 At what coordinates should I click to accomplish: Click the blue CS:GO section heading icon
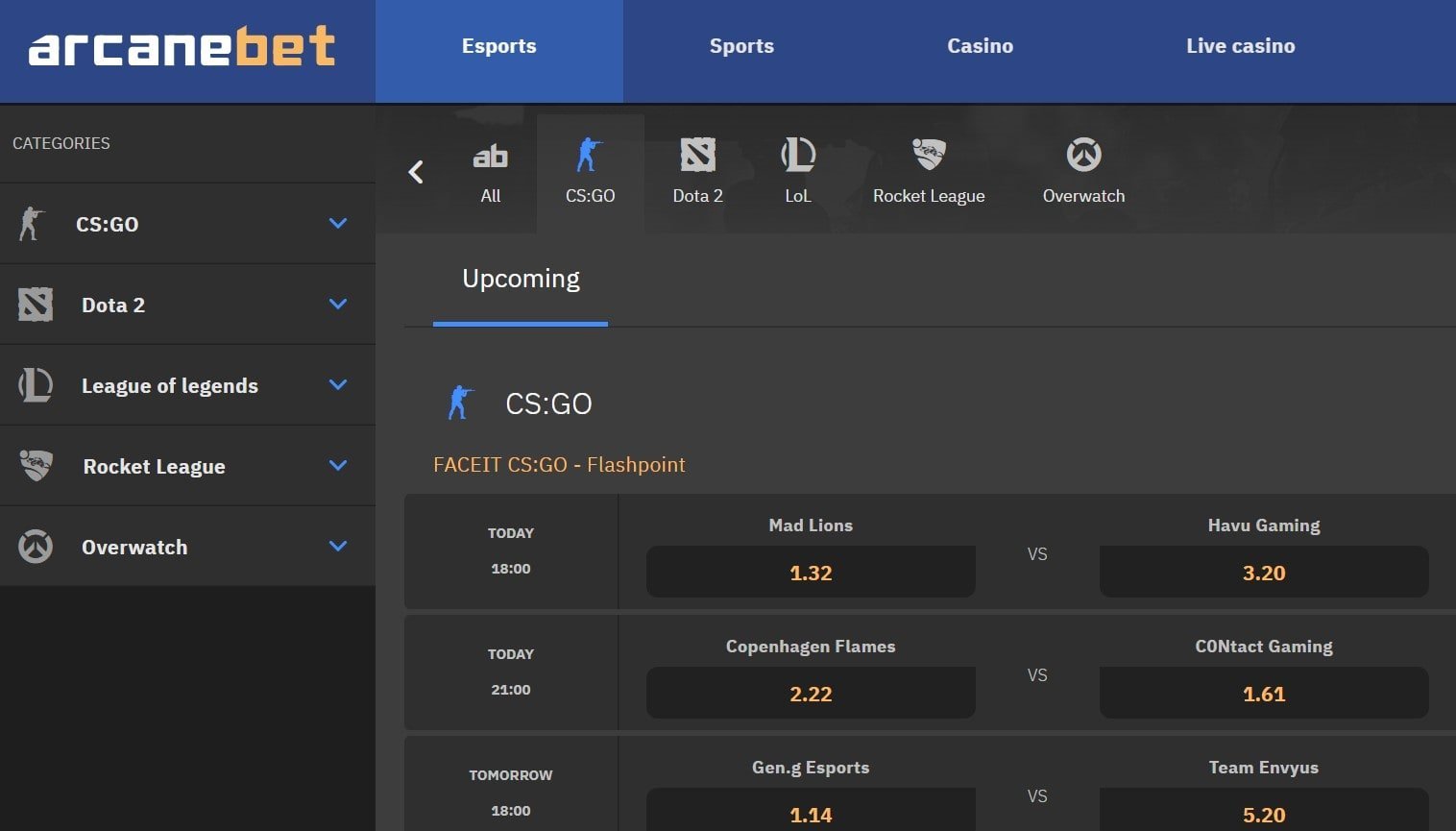point(460,403)
